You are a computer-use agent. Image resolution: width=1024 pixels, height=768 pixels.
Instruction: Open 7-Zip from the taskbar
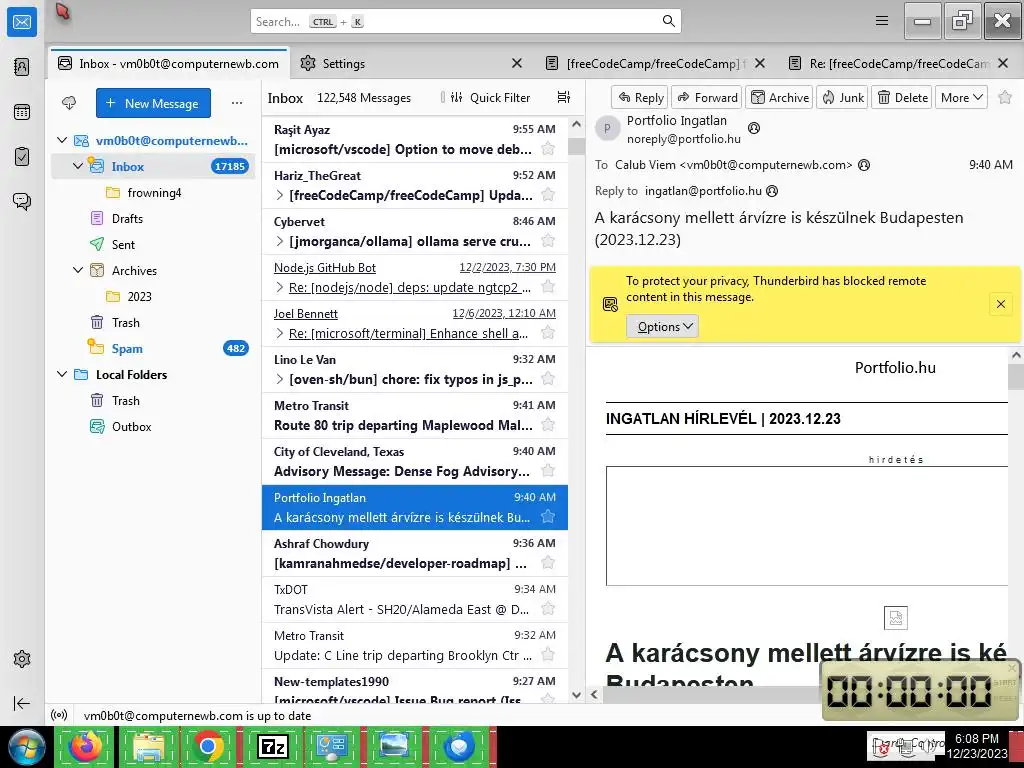273,746
